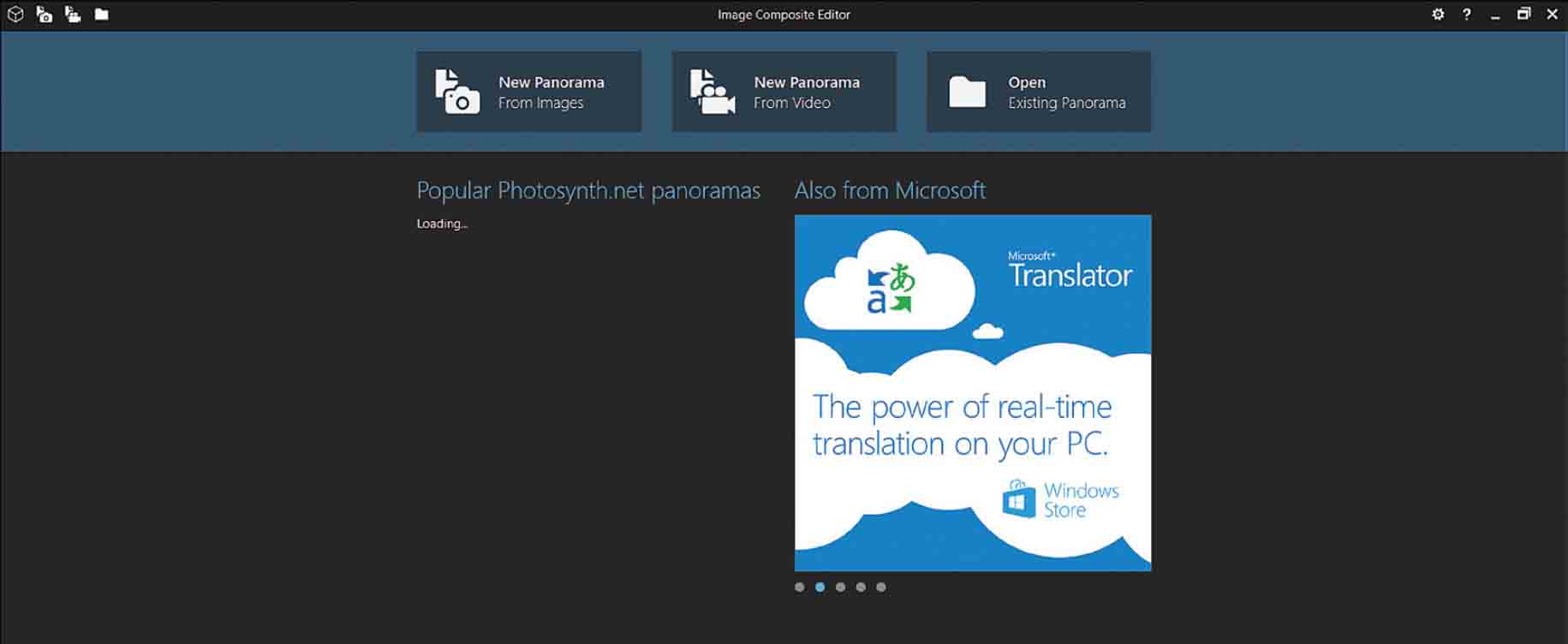Viewport: 1568px width, 644px height.
Task: Click the Translator cloud icon in the ad
Action: coord(890,282)
